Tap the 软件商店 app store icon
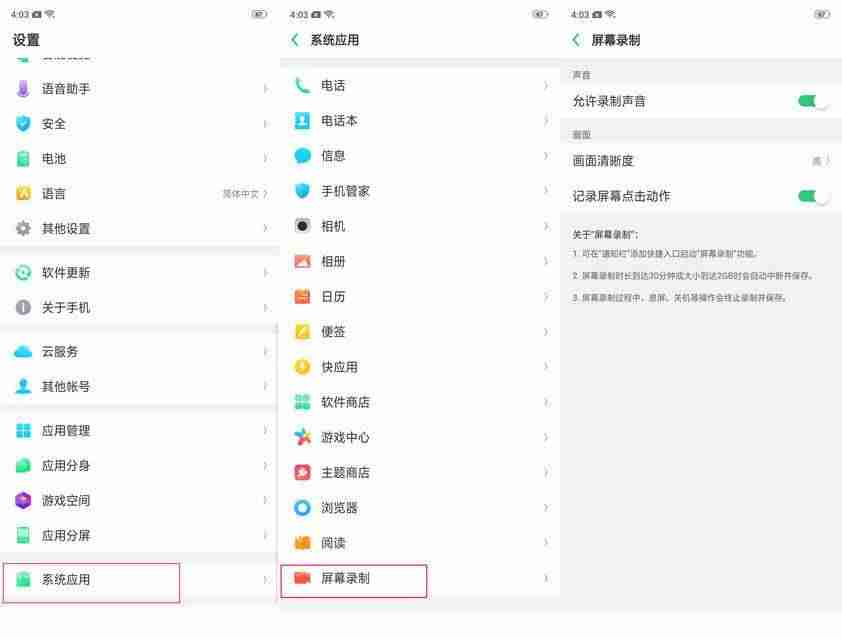 (302, 402)
